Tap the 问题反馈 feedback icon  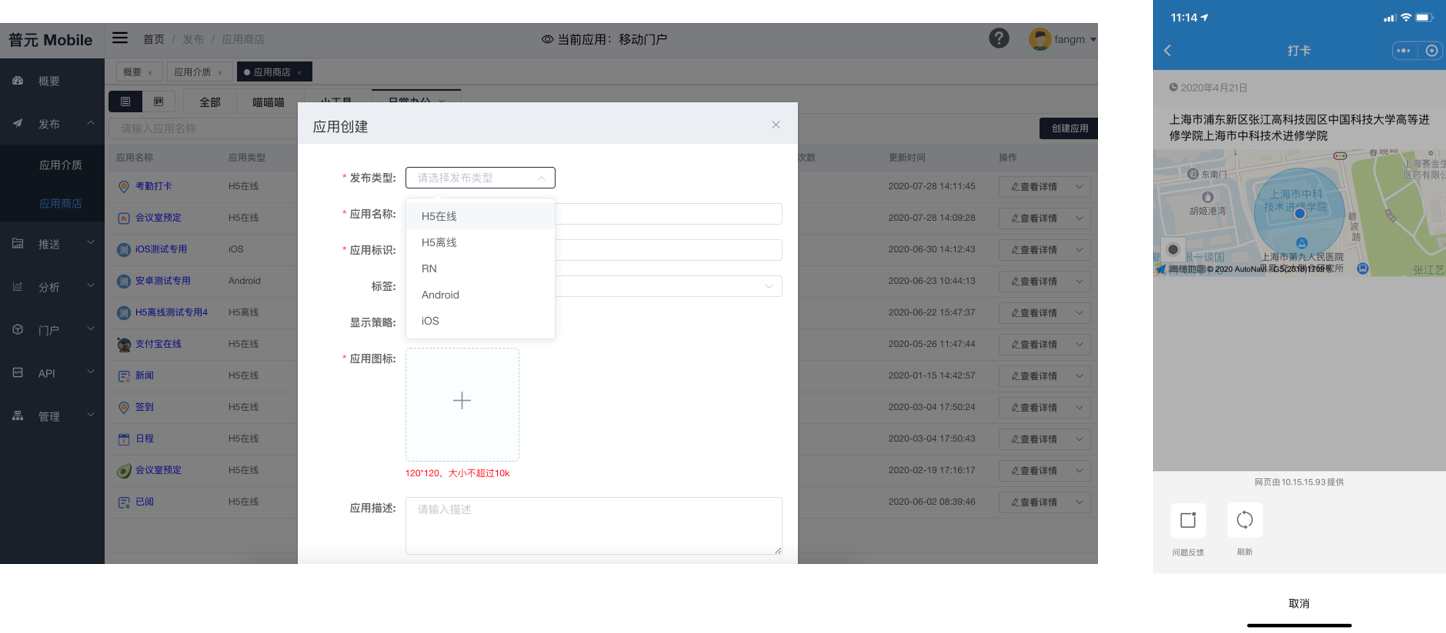(1188, 520)
